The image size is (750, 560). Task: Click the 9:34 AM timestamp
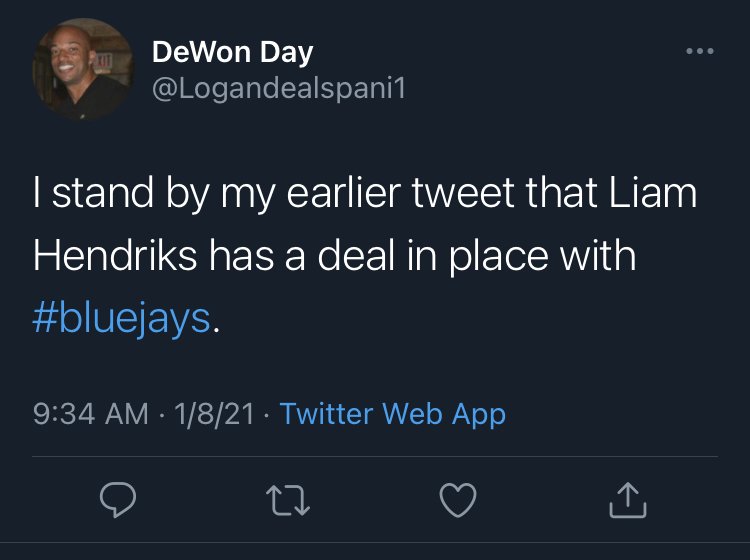tap(90, 414)
